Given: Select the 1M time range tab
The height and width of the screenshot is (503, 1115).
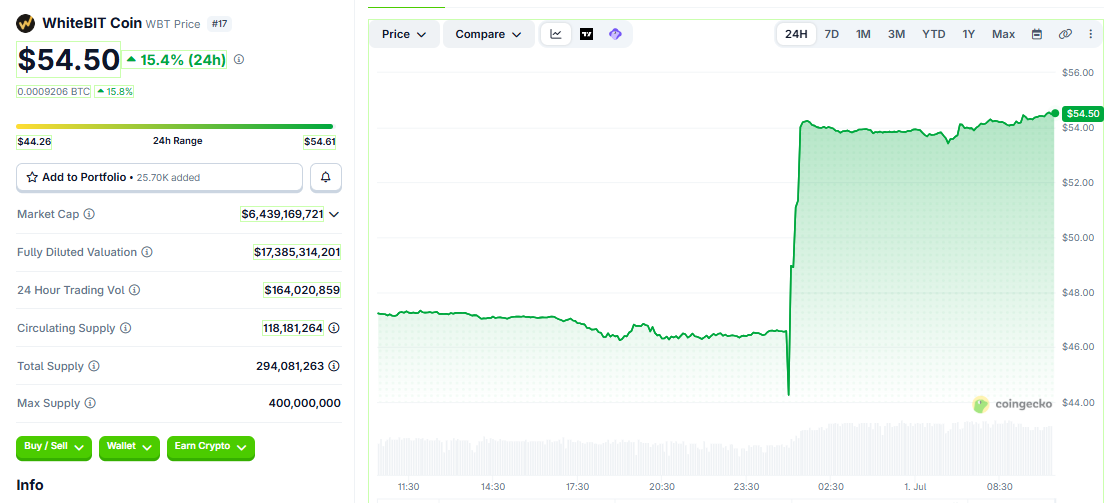Looking at the screenshot, I should (863, 34).
